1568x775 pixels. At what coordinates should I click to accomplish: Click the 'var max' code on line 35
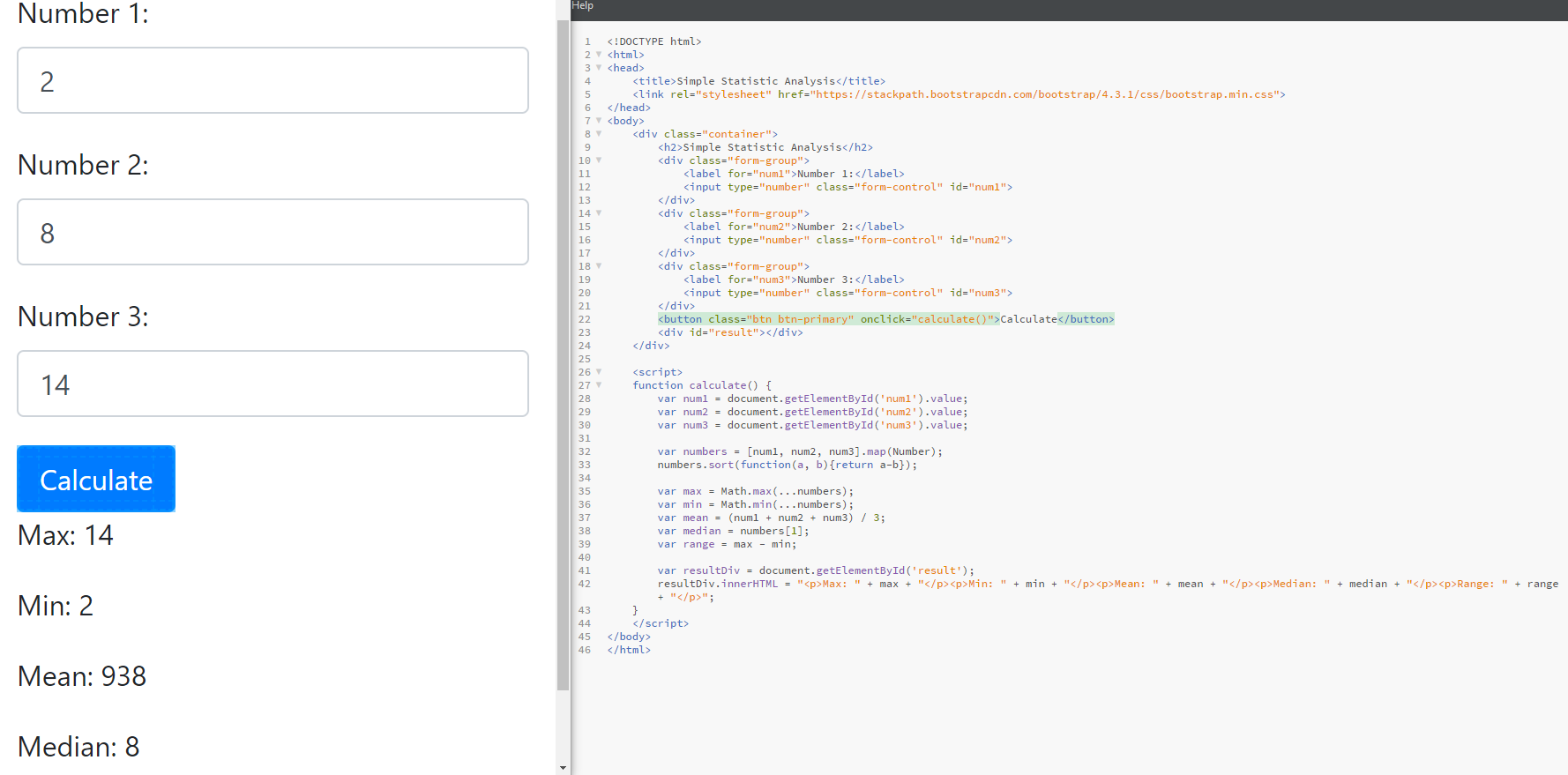click(x=755, y=491)
